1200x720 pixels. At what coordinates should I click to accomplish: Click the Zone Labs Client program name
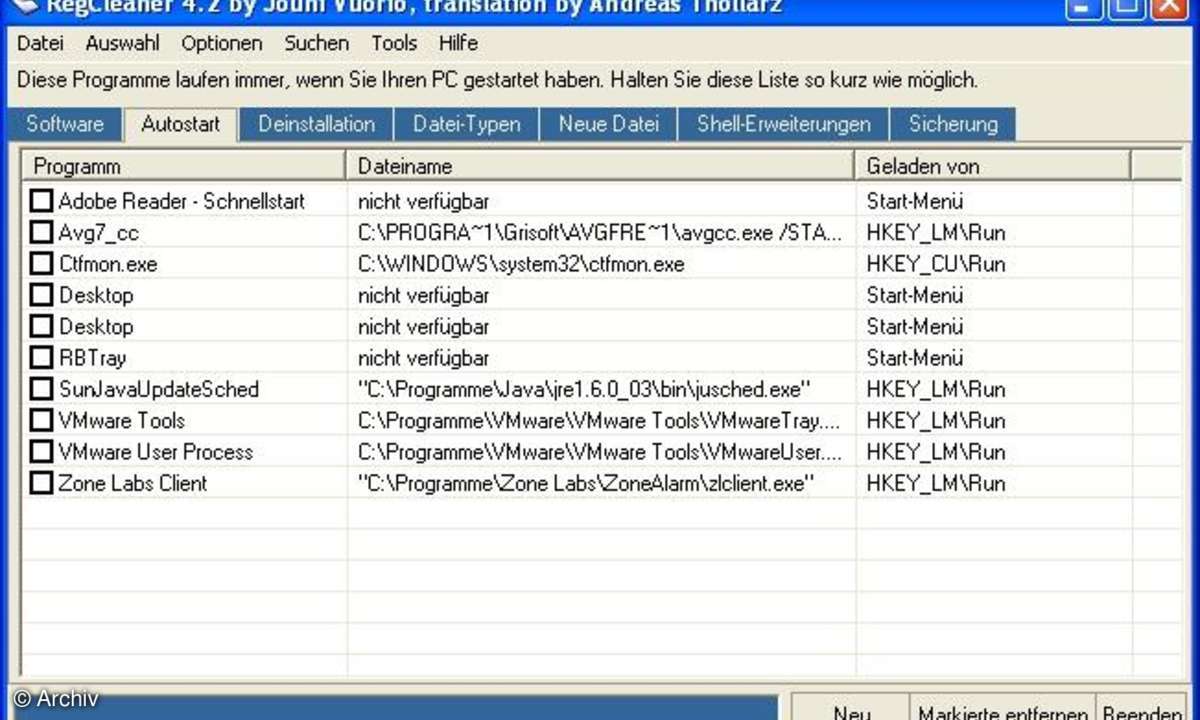click(x=133, y=483)
